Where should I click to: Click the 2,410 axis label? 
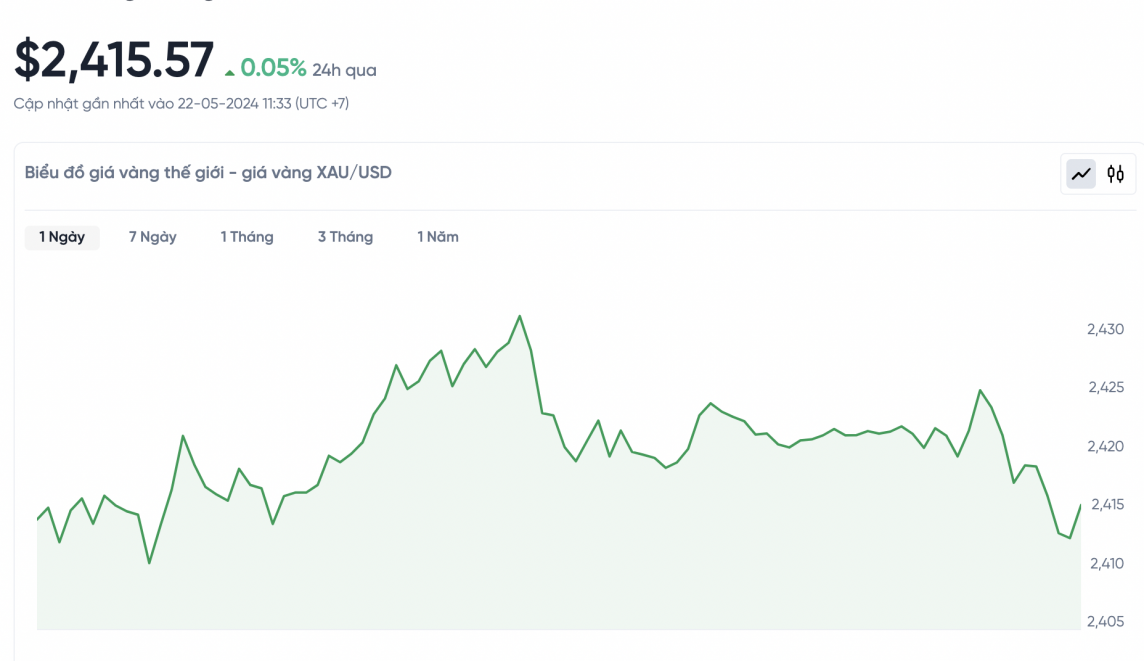tap(1106, 563)
